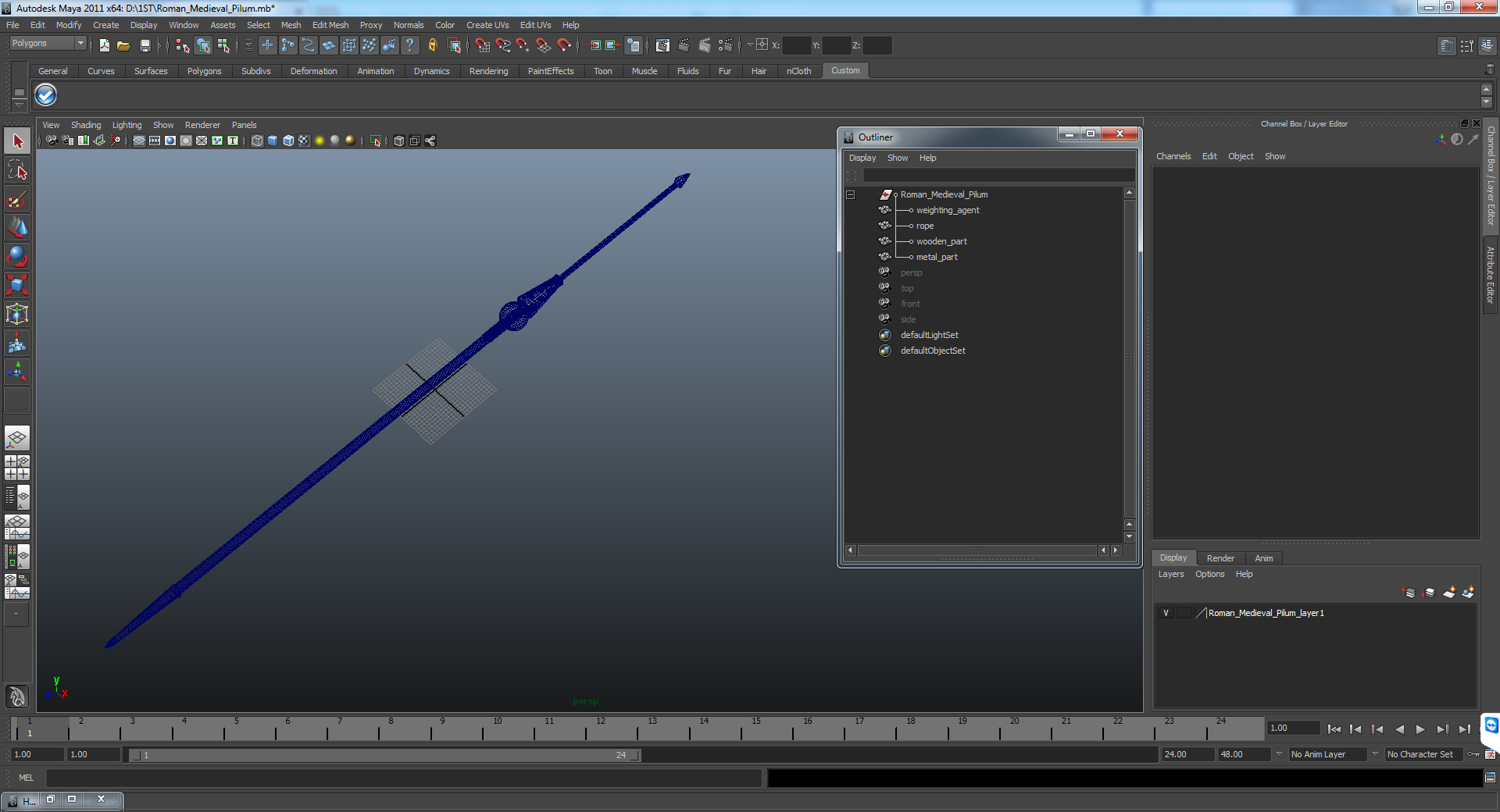
Task: Open the Polygons menu set dropdown
Action: [x=47, y=44]
